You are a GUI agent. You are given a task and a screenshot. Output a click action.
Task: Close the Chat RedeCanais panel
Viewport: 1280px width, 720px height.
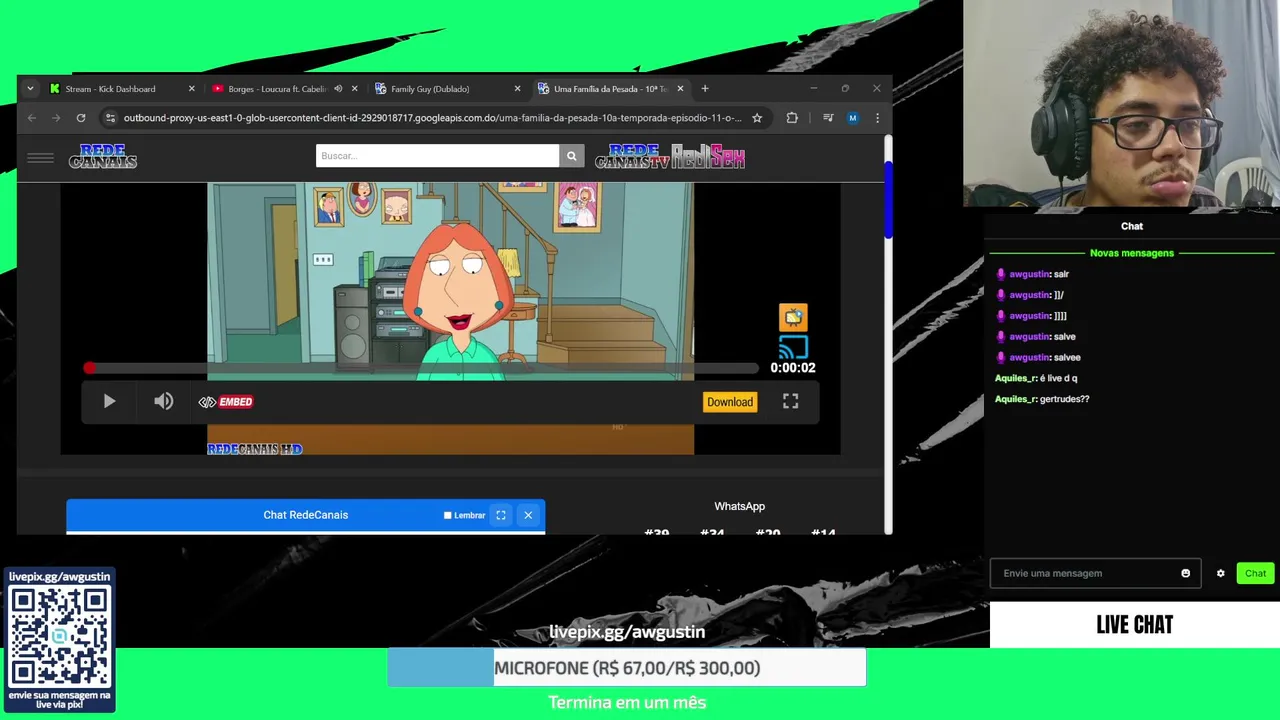click(x=528, y=515)
